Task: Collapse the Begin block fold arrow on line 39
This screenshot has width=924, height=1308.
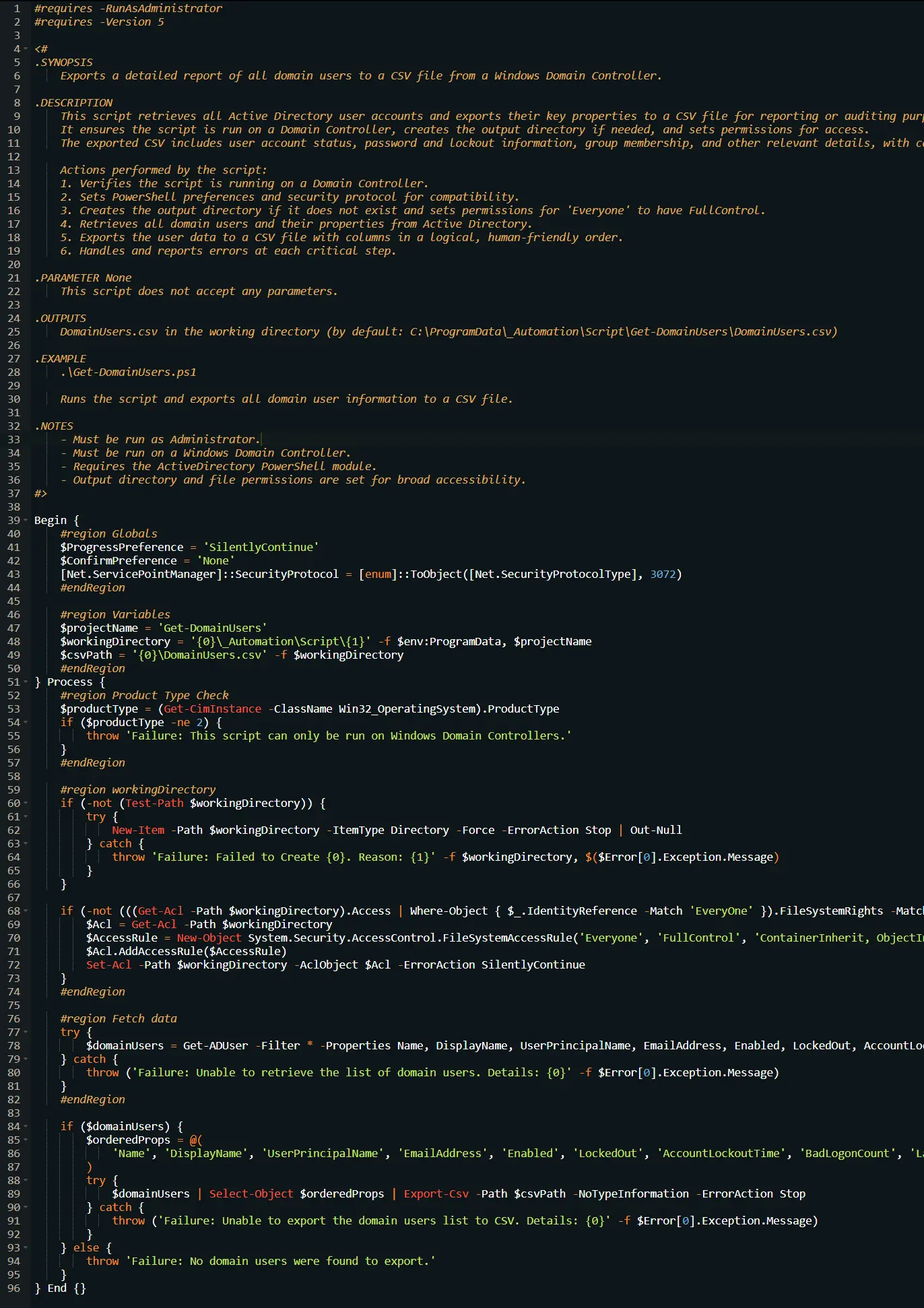Action: (26, 520)
